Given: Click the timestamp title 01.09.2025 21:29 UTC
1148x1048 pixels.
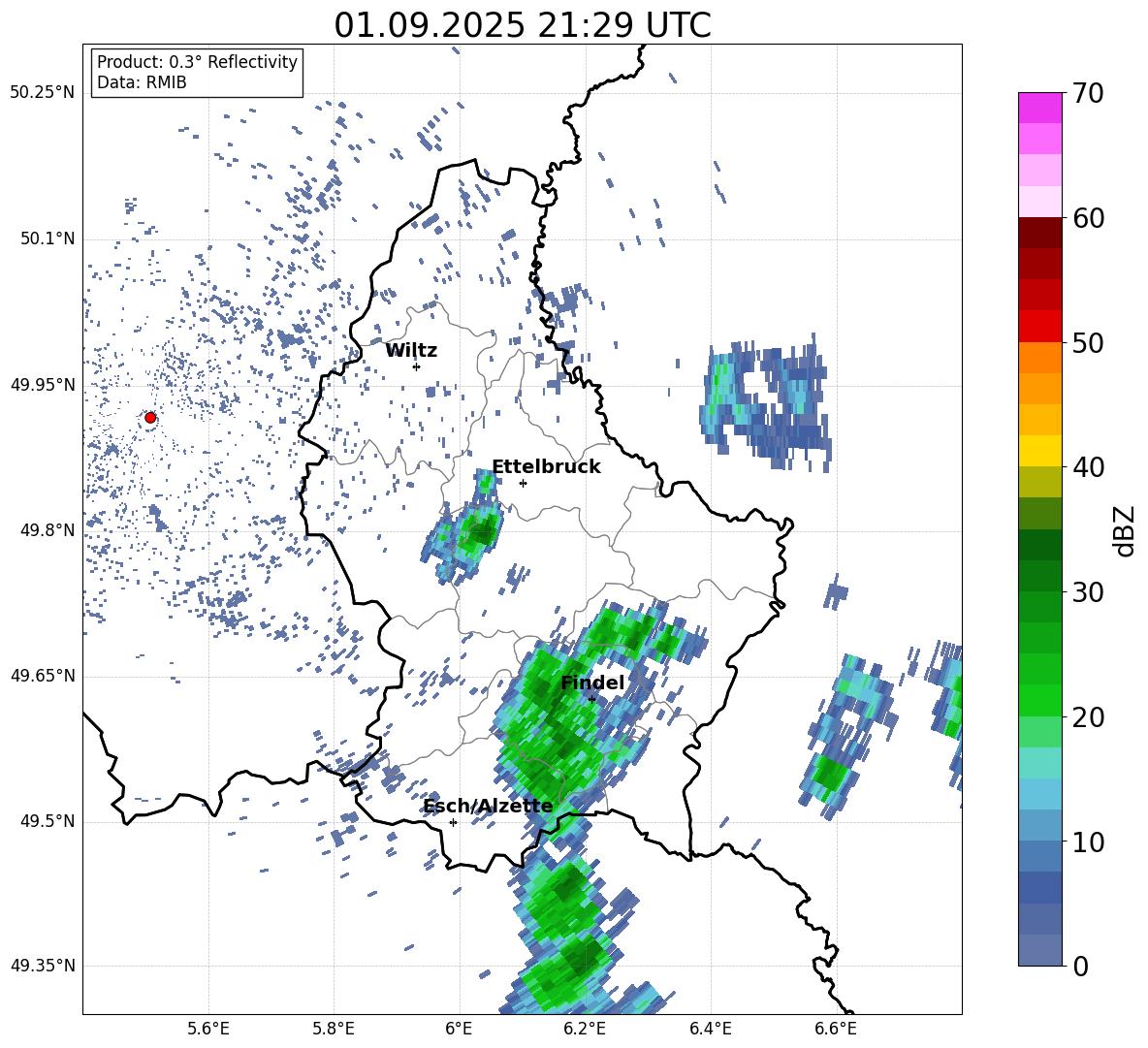Looking at the screenshot, I should point(523,25).
